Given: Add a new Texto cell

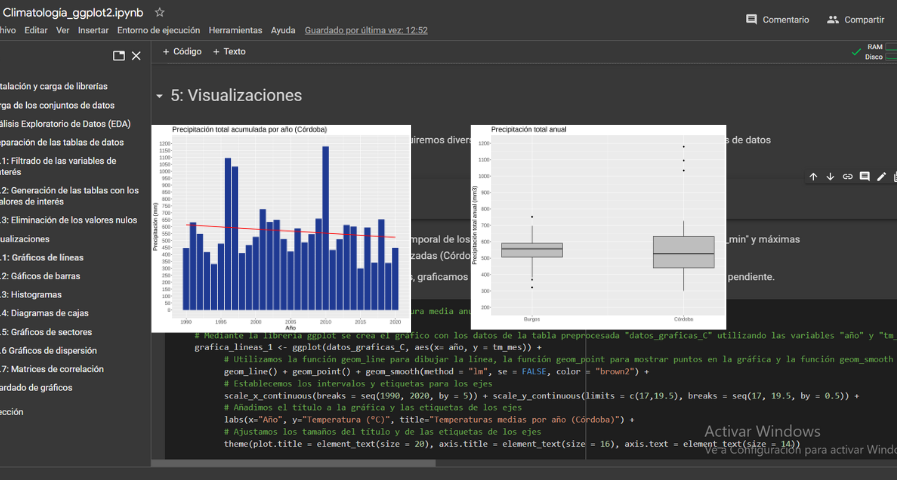Looking at the screenshot, I should pos(229,51).
